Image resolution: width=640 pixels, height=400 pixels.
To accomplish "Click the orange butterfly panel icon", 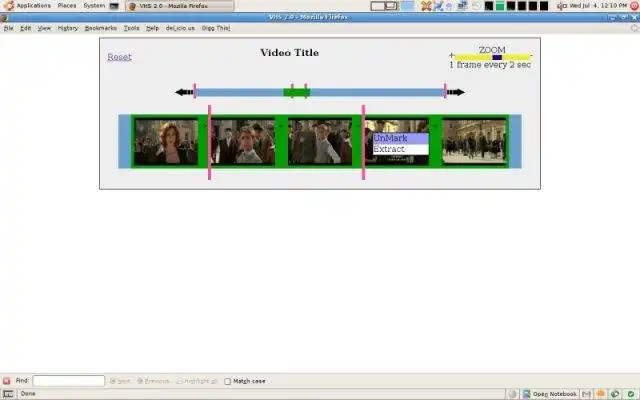I will click(427, 6).
